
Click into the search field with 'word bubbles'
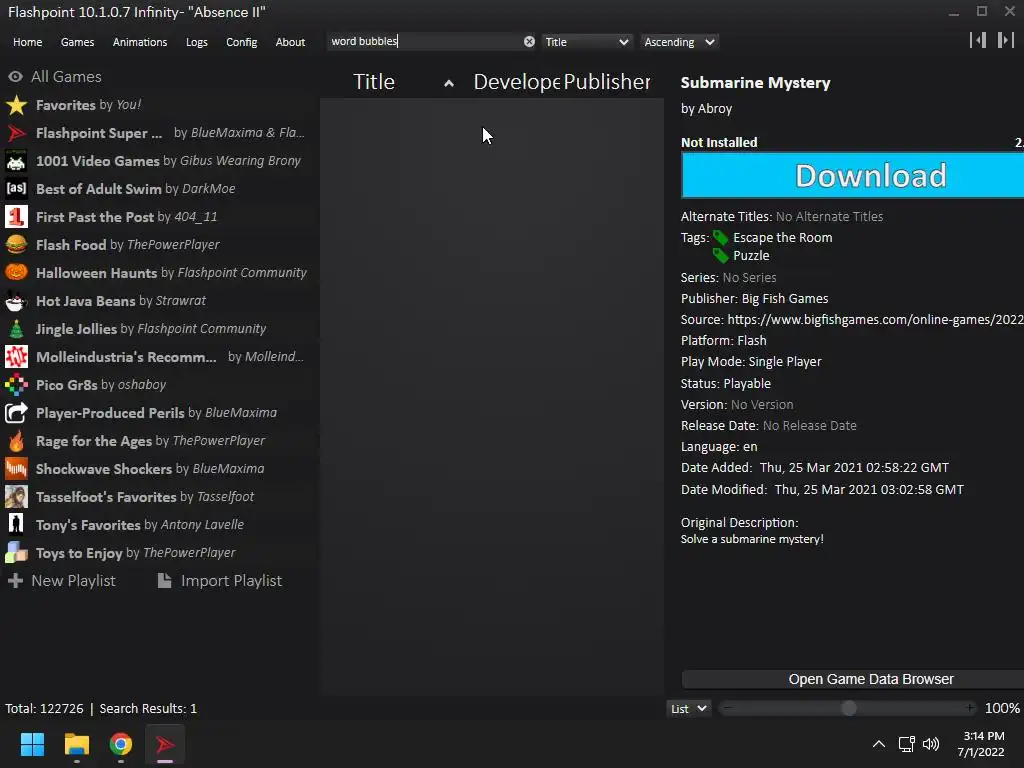424,42
